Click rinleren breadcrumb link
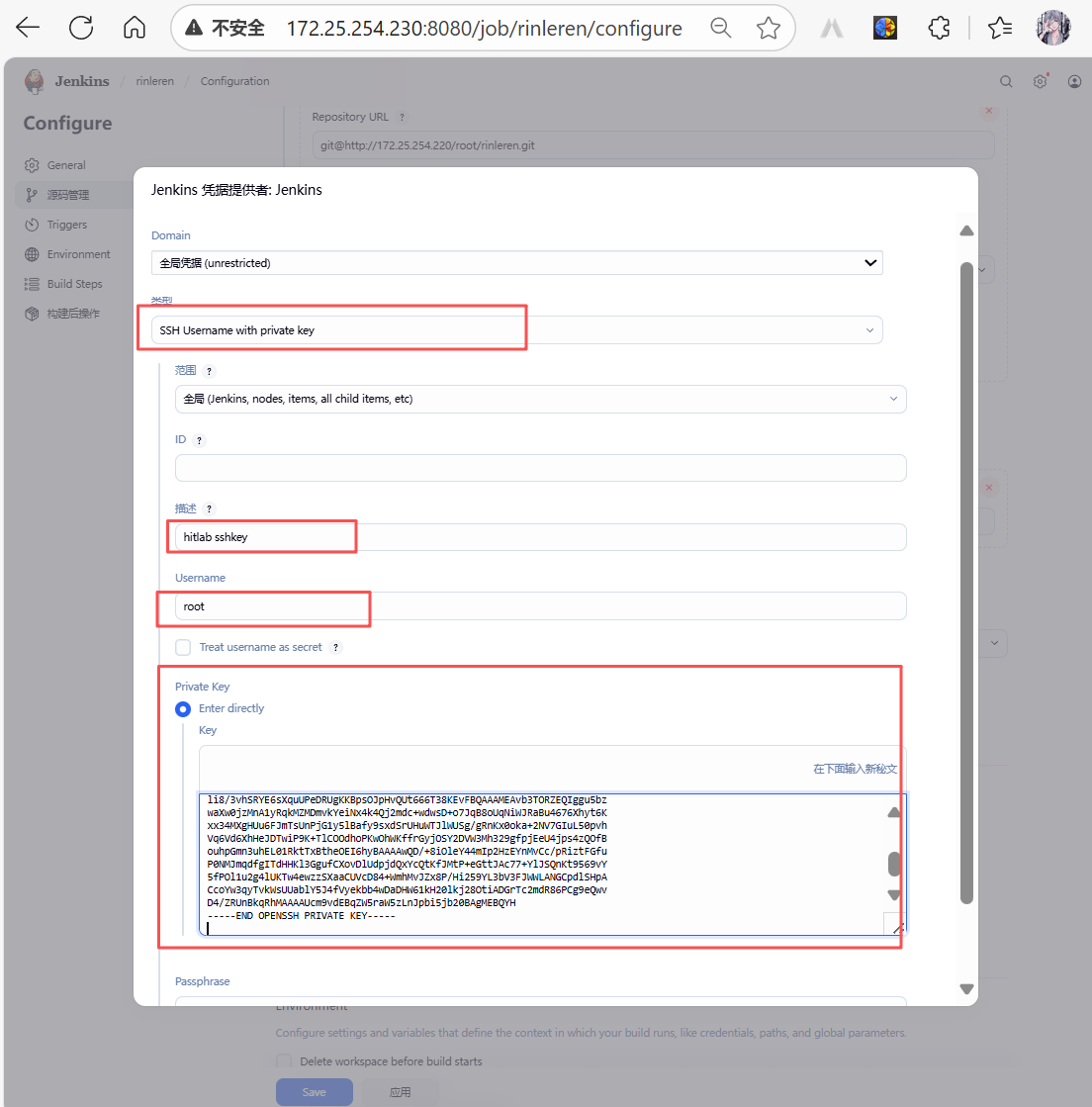1092x1107 pixels. point(154,81)
